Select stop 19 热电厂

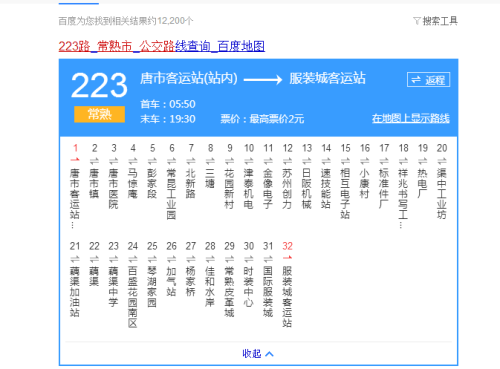(x=423, y=183)
